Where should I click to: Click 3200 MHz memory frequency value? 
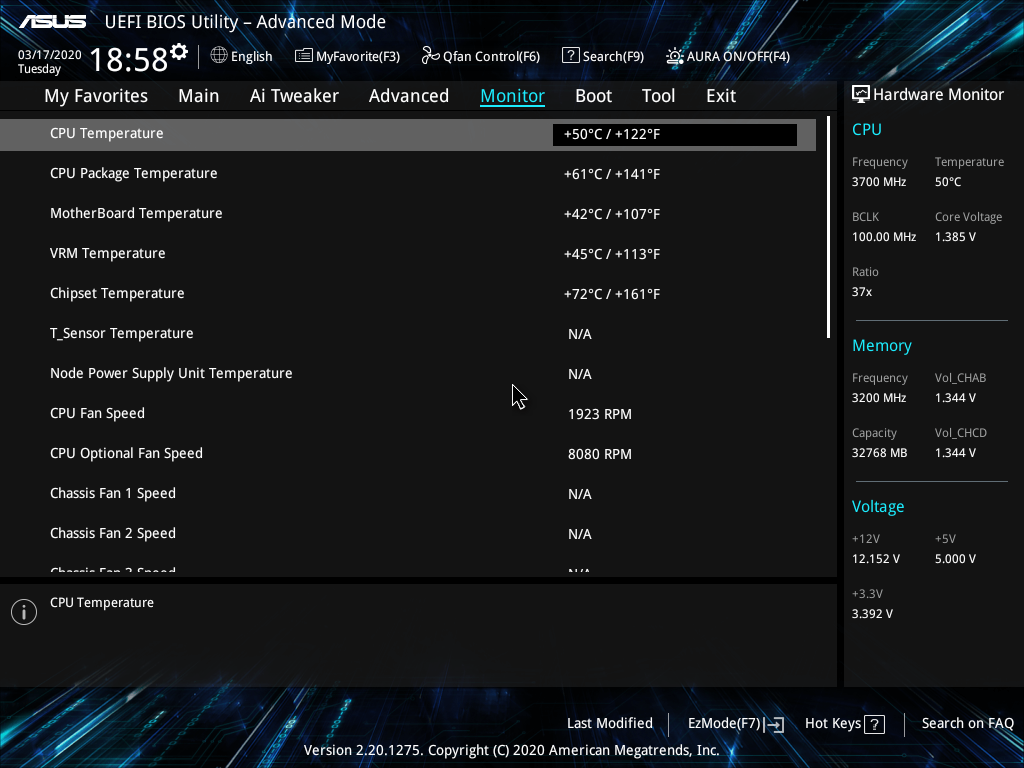[879, 398]
